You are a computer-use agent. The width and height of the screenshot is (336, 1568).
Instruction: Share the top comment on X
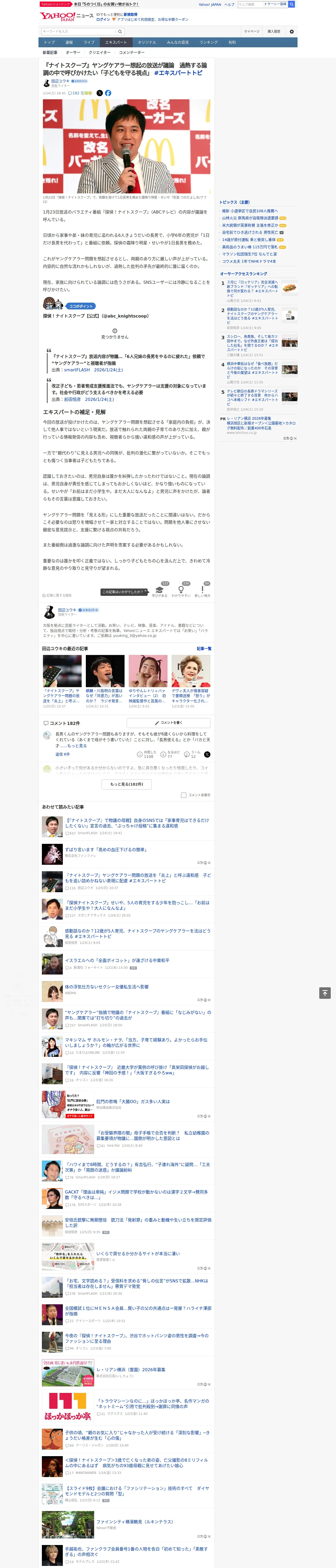click(x=207, y=754)
